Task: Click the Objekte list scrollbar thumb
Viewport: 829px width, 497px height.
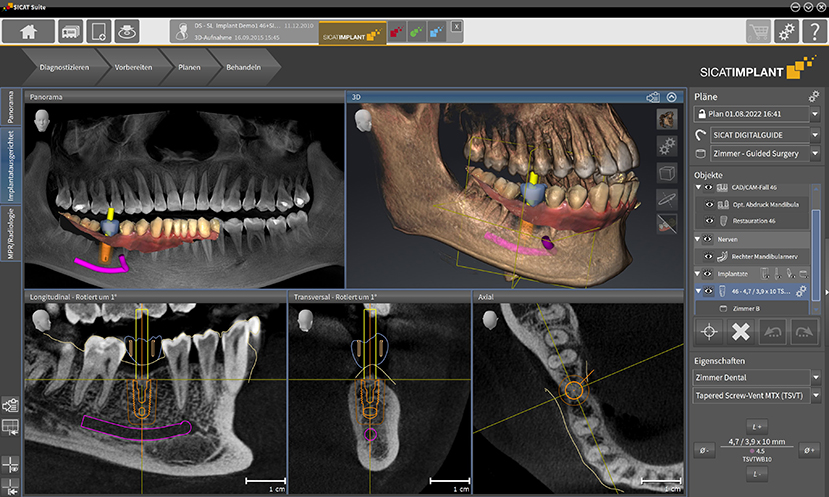Action: pos(815,254)
